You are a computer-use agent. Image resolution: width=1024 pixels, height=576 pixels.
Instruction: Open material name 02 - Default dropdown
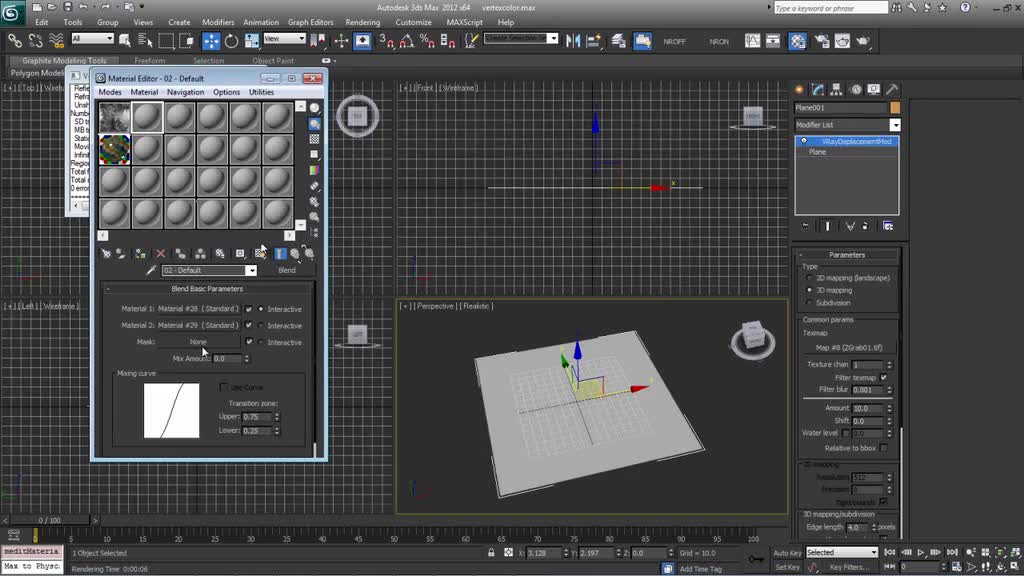pyautogui.click(x=251, y=270)
